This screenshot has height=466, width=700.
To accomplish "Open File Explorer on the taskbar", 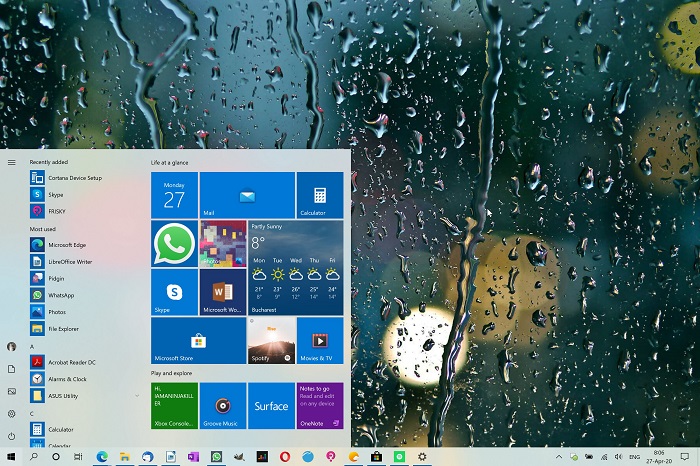I will click(x=125, y=457).
